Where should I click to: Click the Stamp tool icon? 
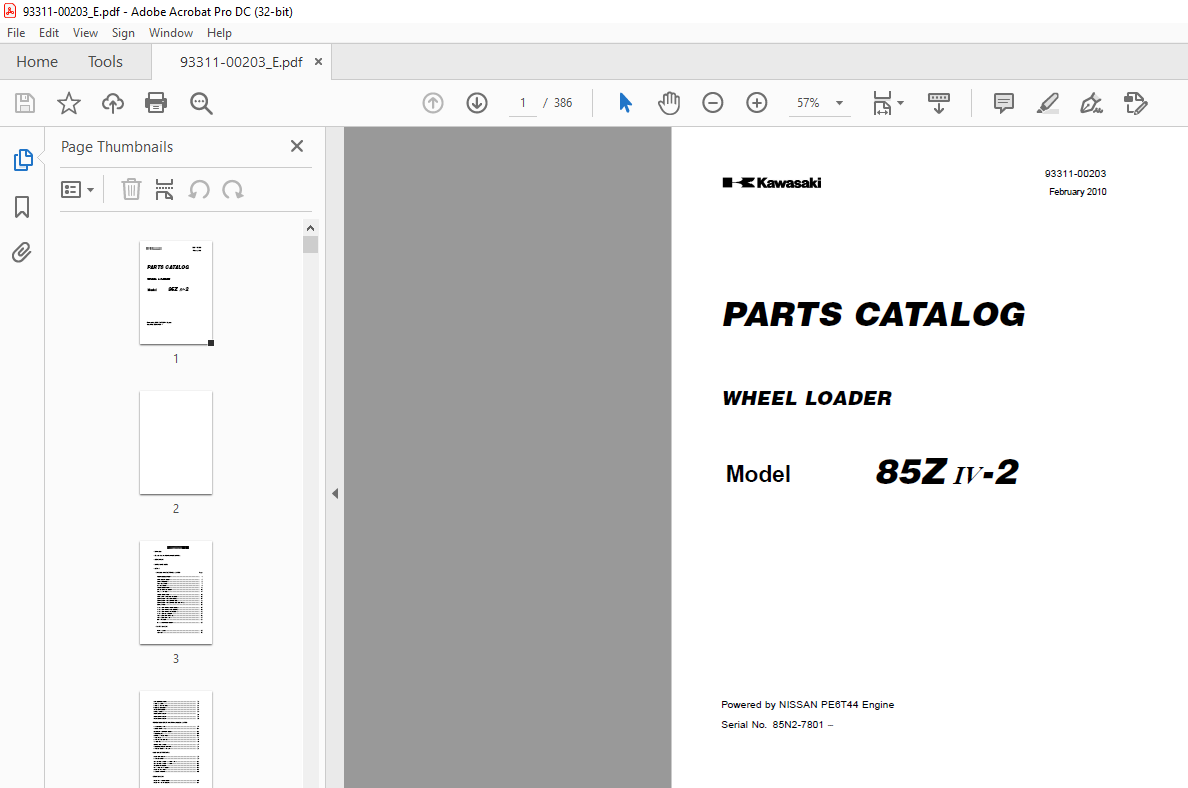[1136, 103]
